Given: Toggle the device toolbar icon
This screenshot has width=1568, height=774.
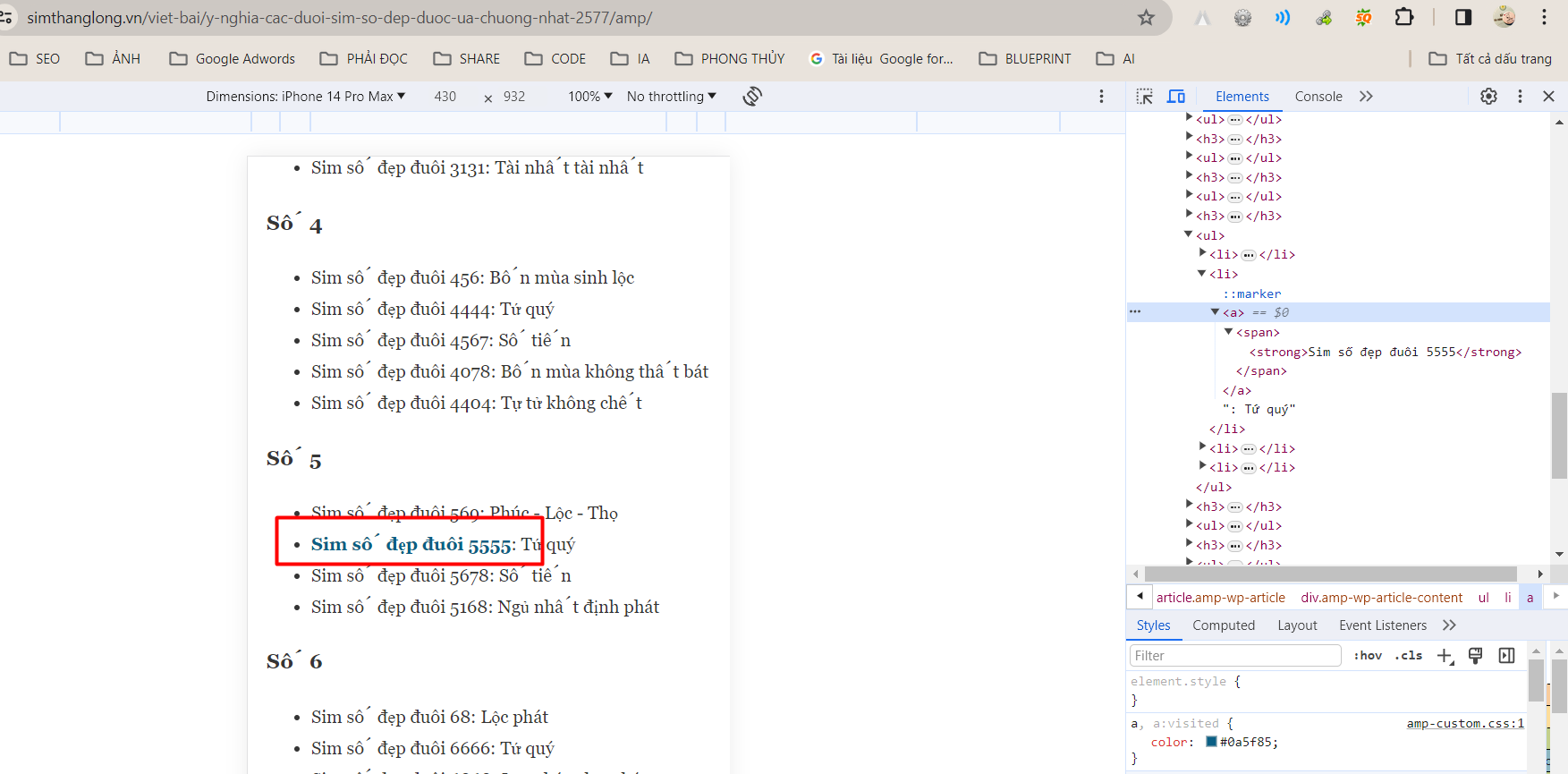Looking at the screenshot, I should coord(1176,96).
